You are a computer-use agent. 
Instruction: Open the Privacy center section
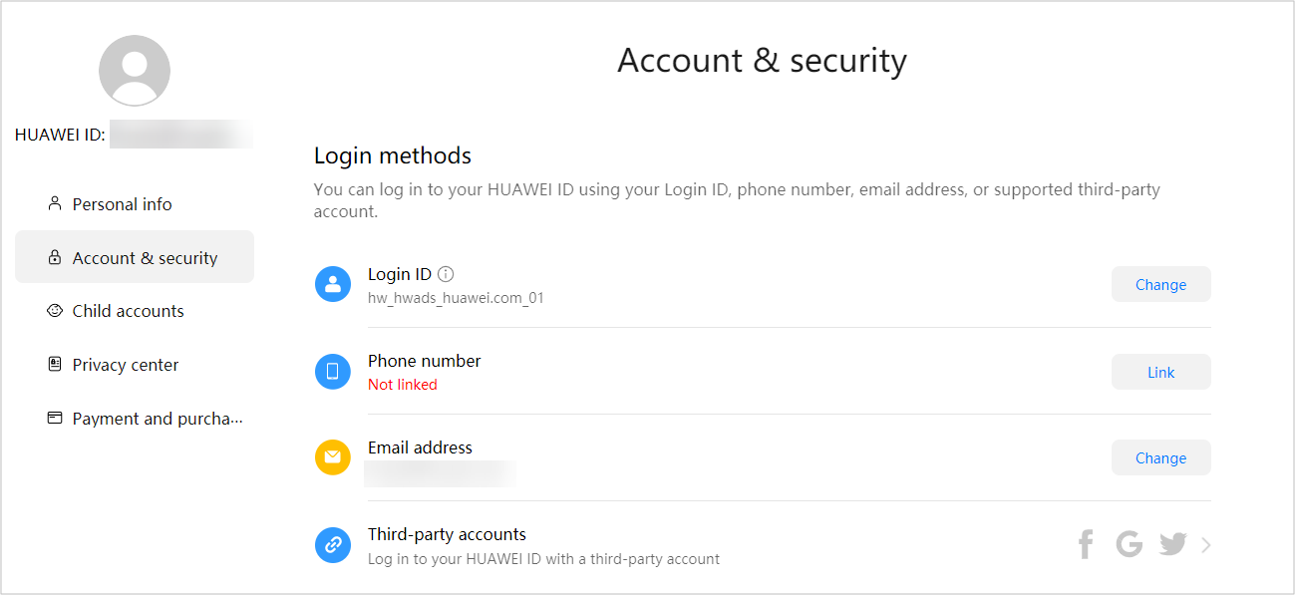[x=125, y=364]
